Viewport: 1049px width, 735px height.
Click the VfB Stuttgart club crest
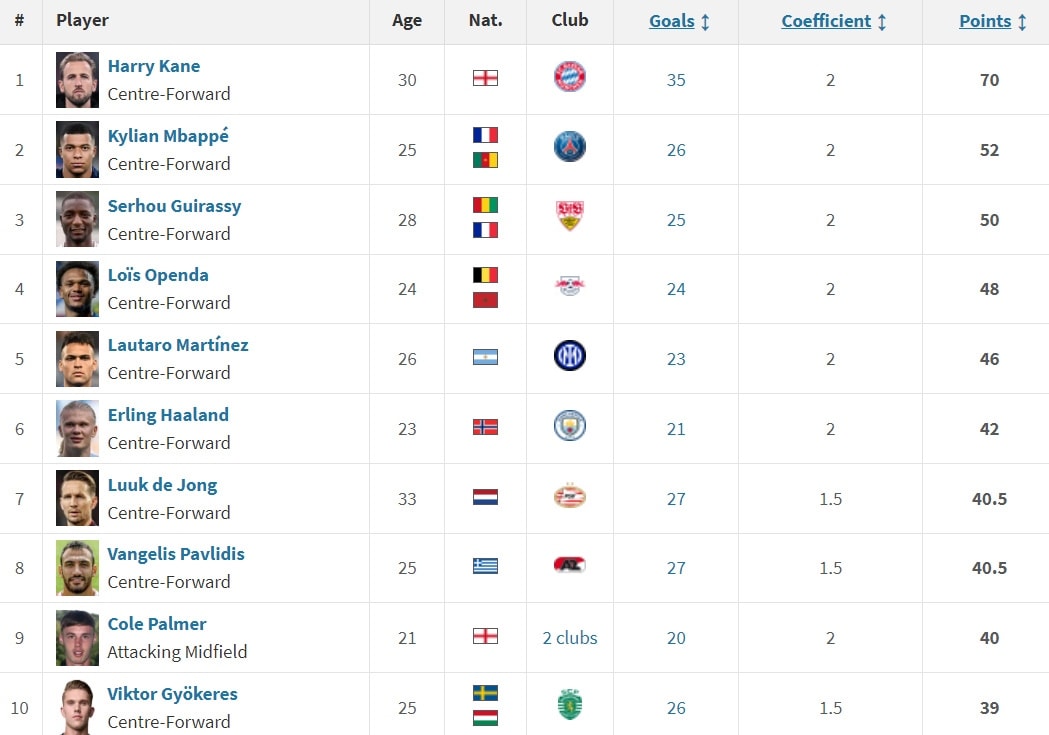569,216
